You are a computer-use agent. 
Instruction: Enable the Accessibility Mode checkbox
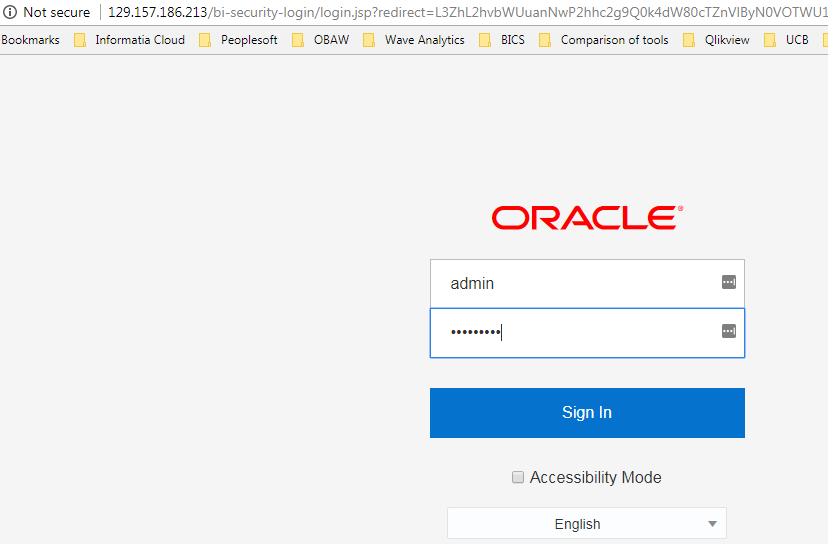(x=518, y=478)
